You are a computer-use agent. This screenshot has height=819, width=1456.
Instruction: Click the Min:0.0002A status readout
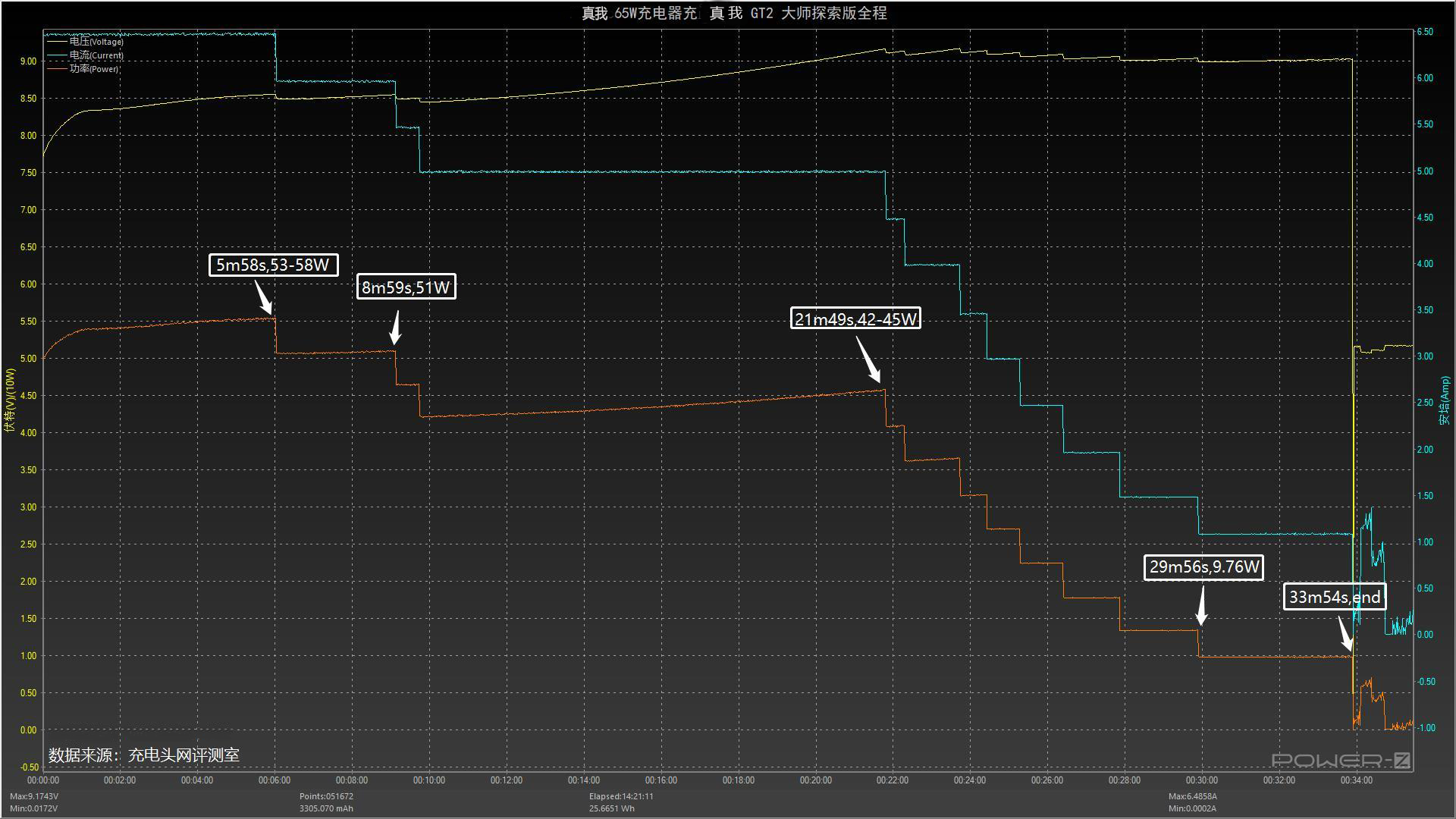(x=1192, y=808)
